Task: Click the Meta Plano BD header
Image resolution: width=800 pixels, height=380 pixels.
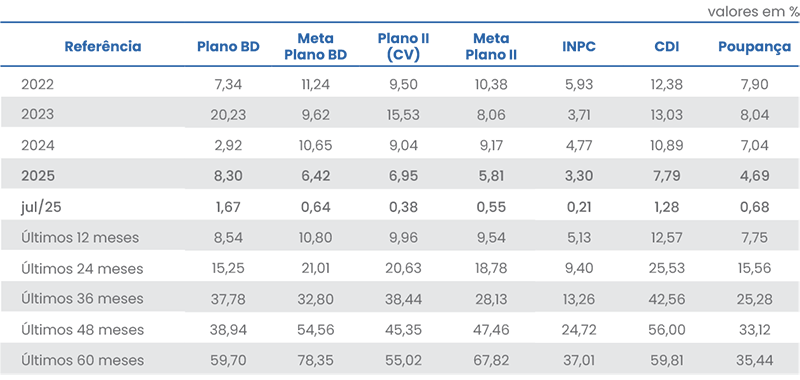Action: [315, 47]
